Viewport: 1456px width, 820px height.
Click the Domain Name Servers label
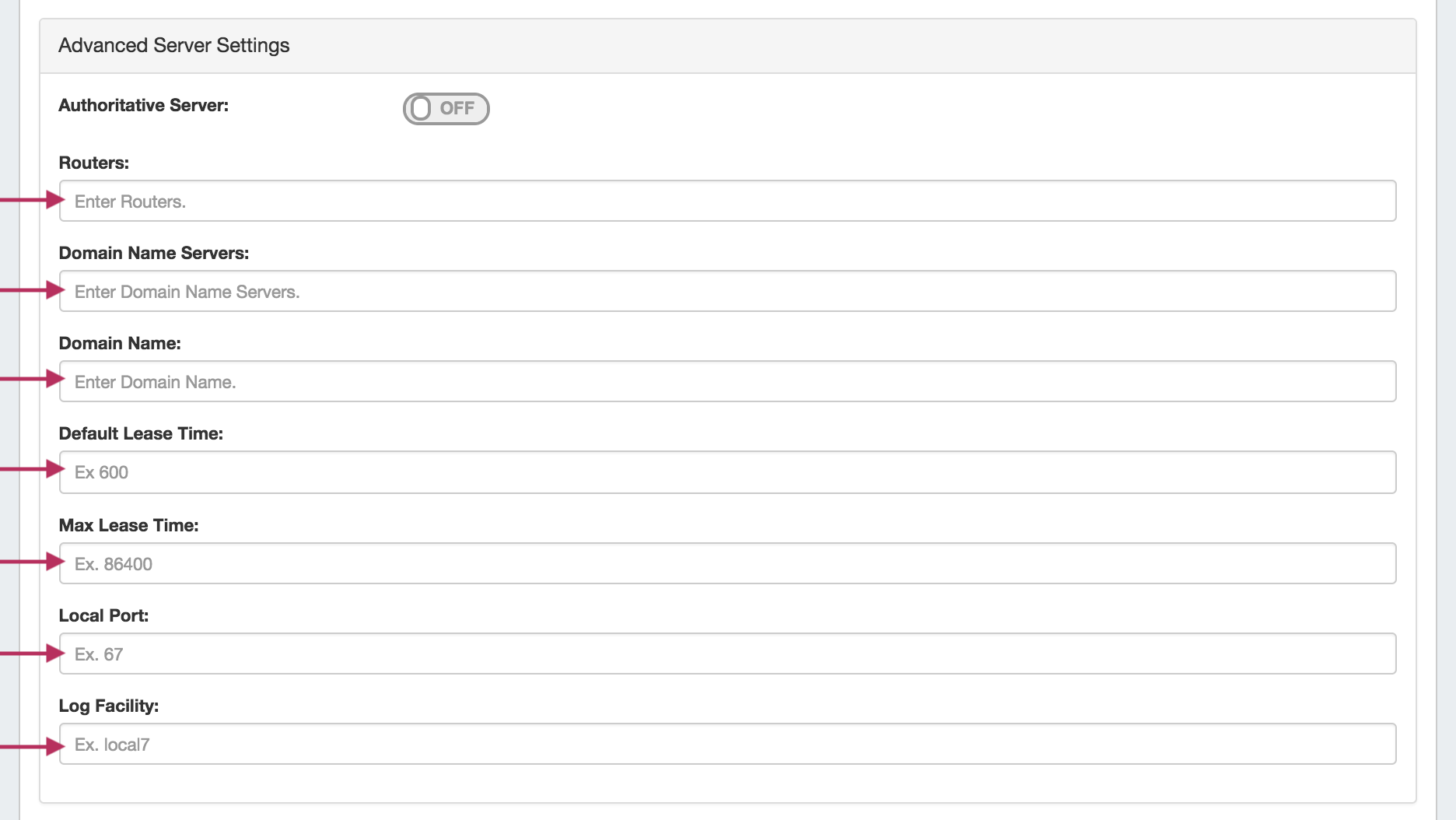coord(154,254)
